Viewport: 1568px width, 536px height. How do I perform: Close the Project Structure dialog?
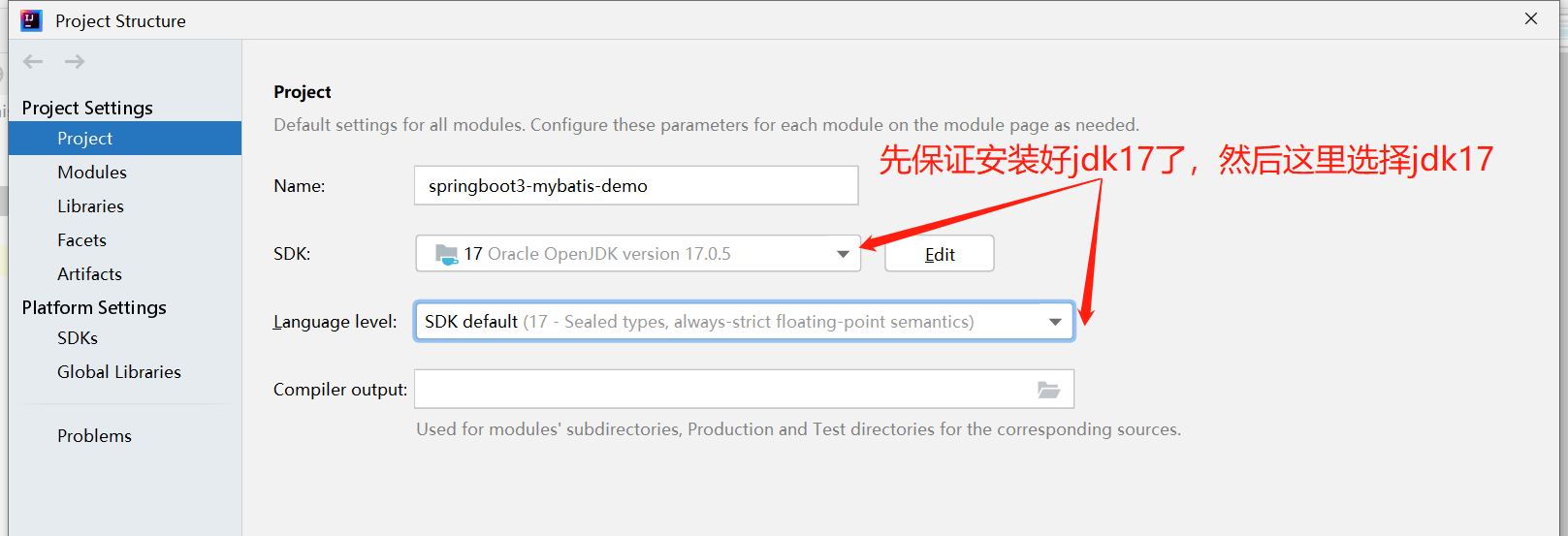[x=1531, y=18]
